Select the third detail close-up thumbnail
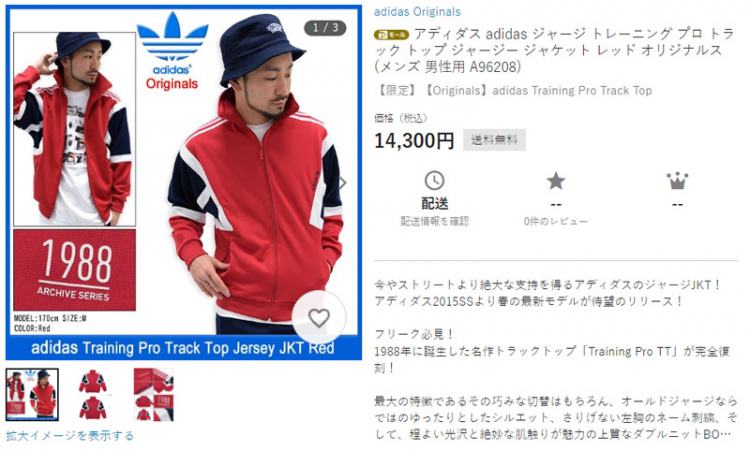The image size is (750, 451). (154, 395)
